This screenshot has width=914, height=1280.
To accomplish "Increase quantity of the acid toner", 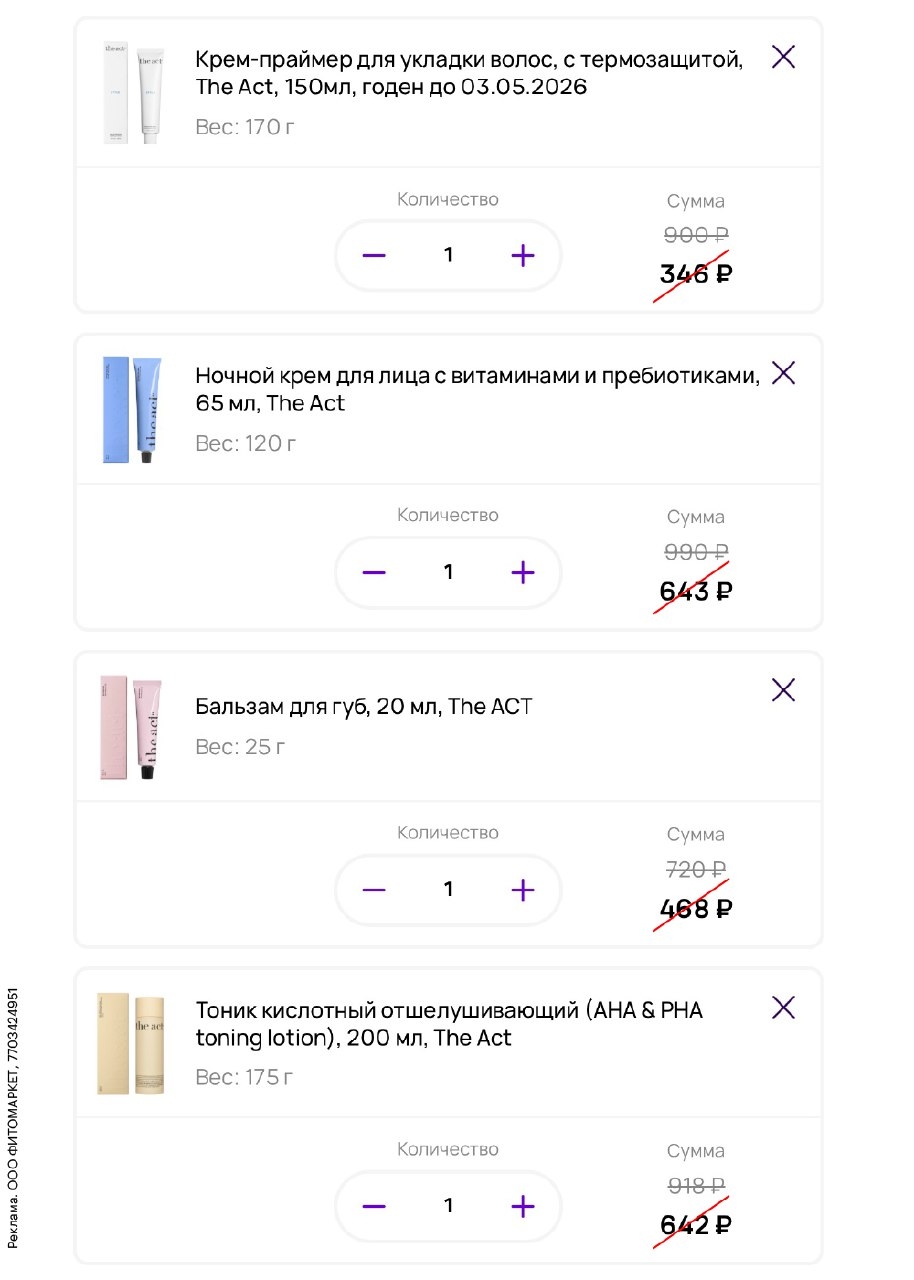I will click(x=523, y=1207).
